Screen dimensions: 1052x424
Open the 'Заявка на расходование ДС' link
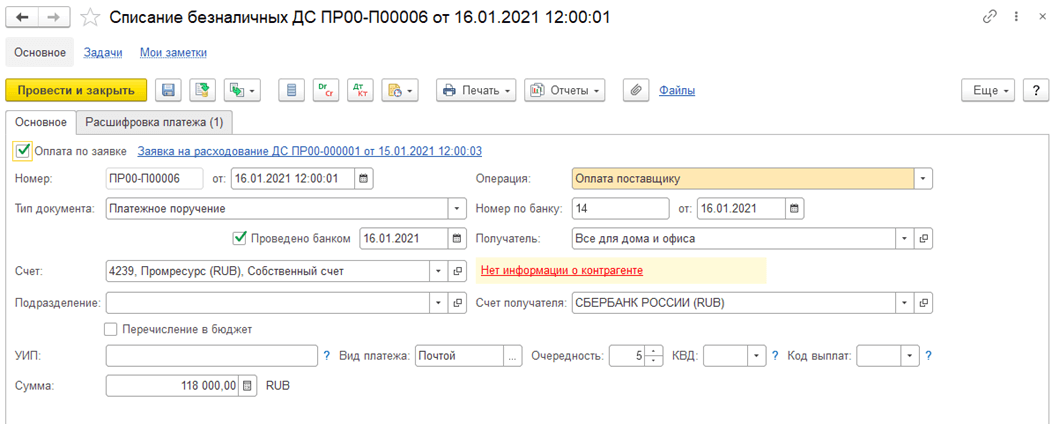click(x=309, y=151)
